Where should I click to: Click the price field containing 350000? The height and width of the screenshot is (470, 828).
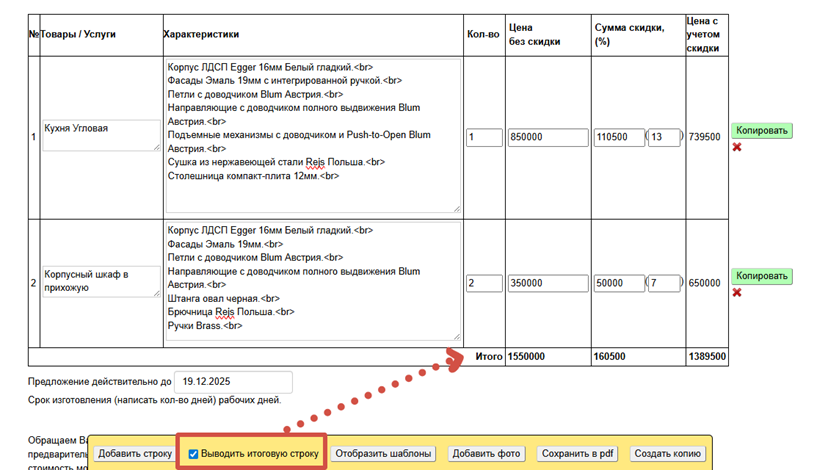[547, 283]
